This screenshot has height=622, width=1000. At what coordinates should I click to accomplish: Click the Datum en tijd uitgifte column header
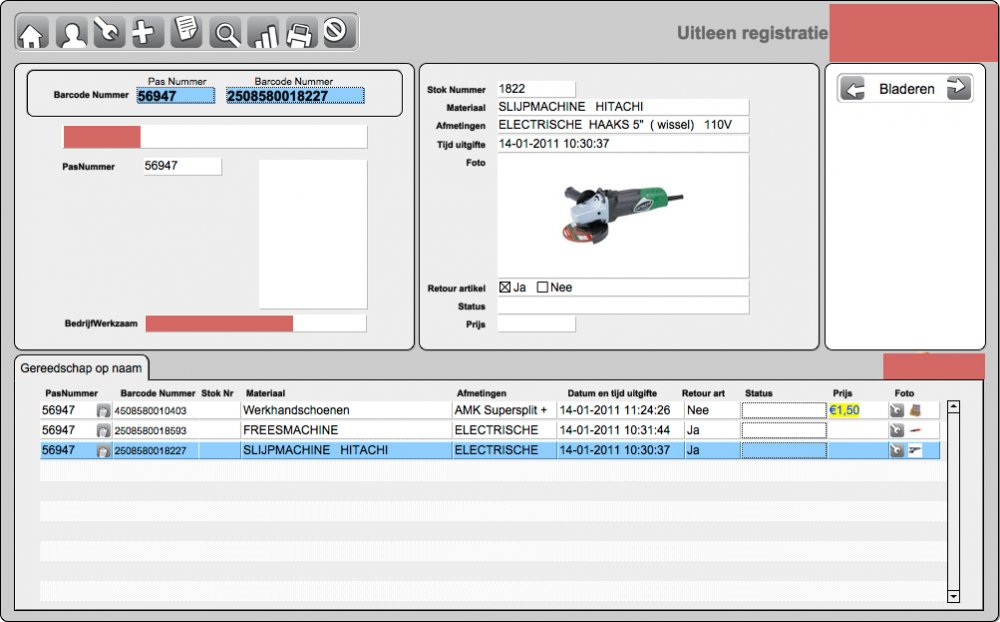(x=612, y=393)
